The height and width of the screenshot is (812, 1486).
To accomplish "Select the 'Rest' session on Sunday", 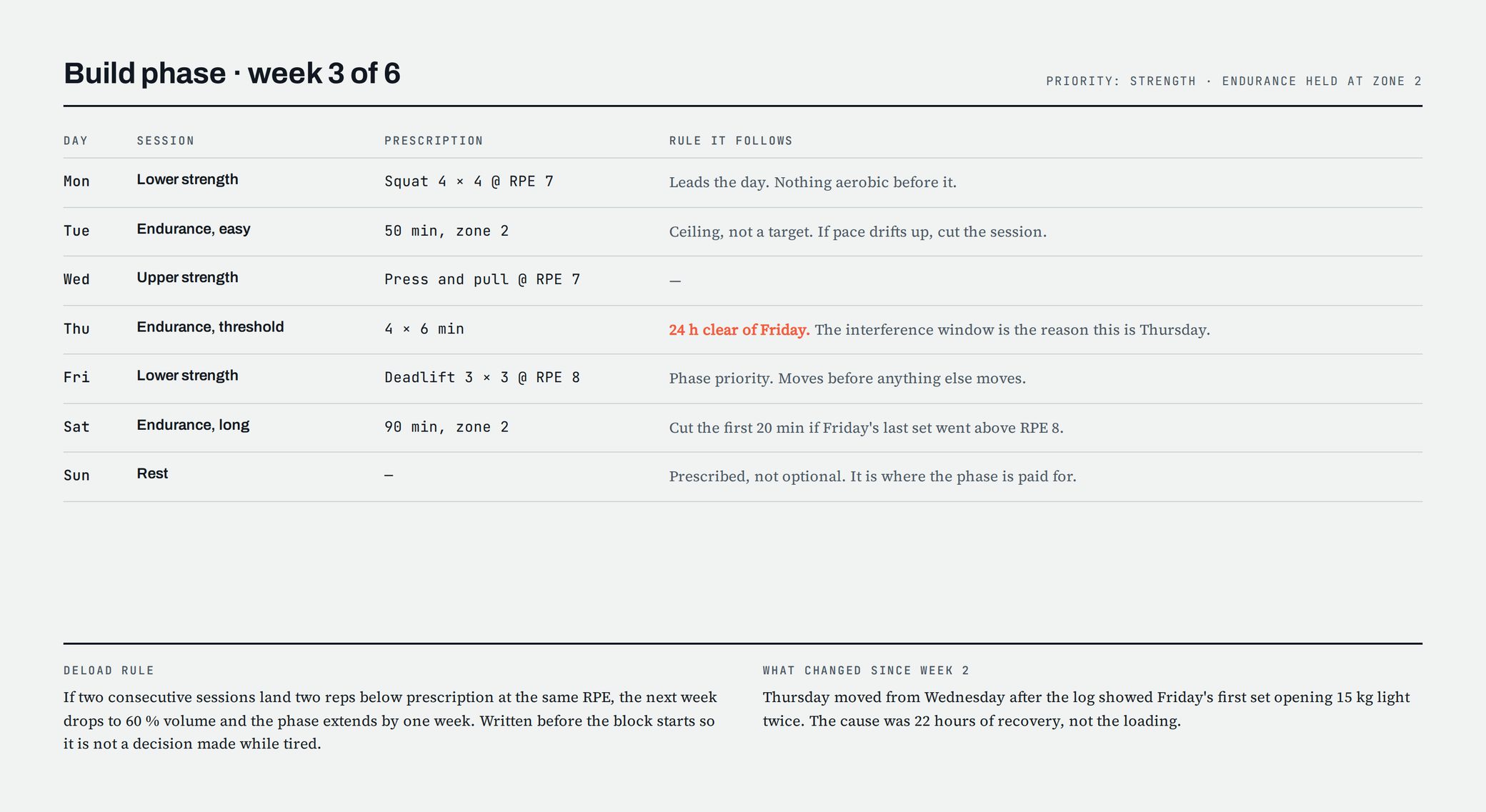I will click(153, 473).
